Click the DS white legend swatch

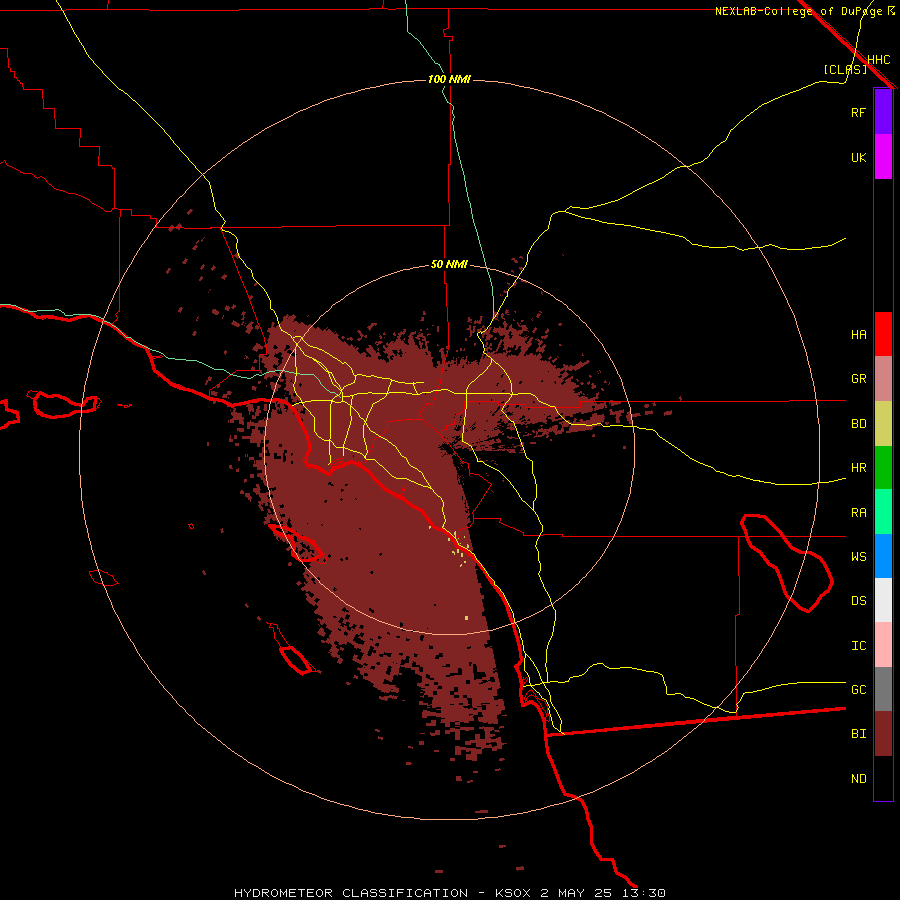click(883, 600)
